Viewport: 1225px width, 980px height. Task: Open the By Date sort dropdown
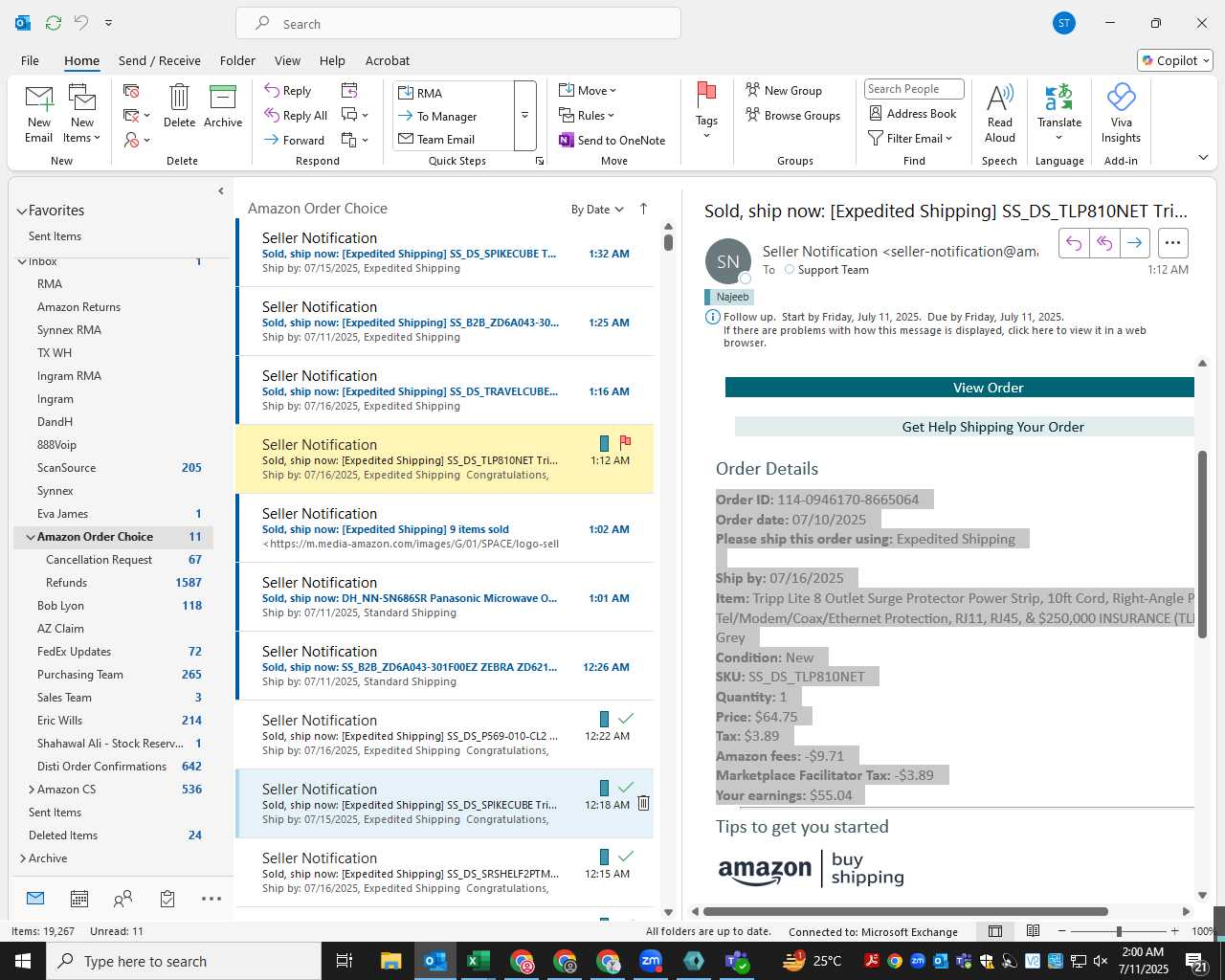pyautogui.click(x=597, y=210)
